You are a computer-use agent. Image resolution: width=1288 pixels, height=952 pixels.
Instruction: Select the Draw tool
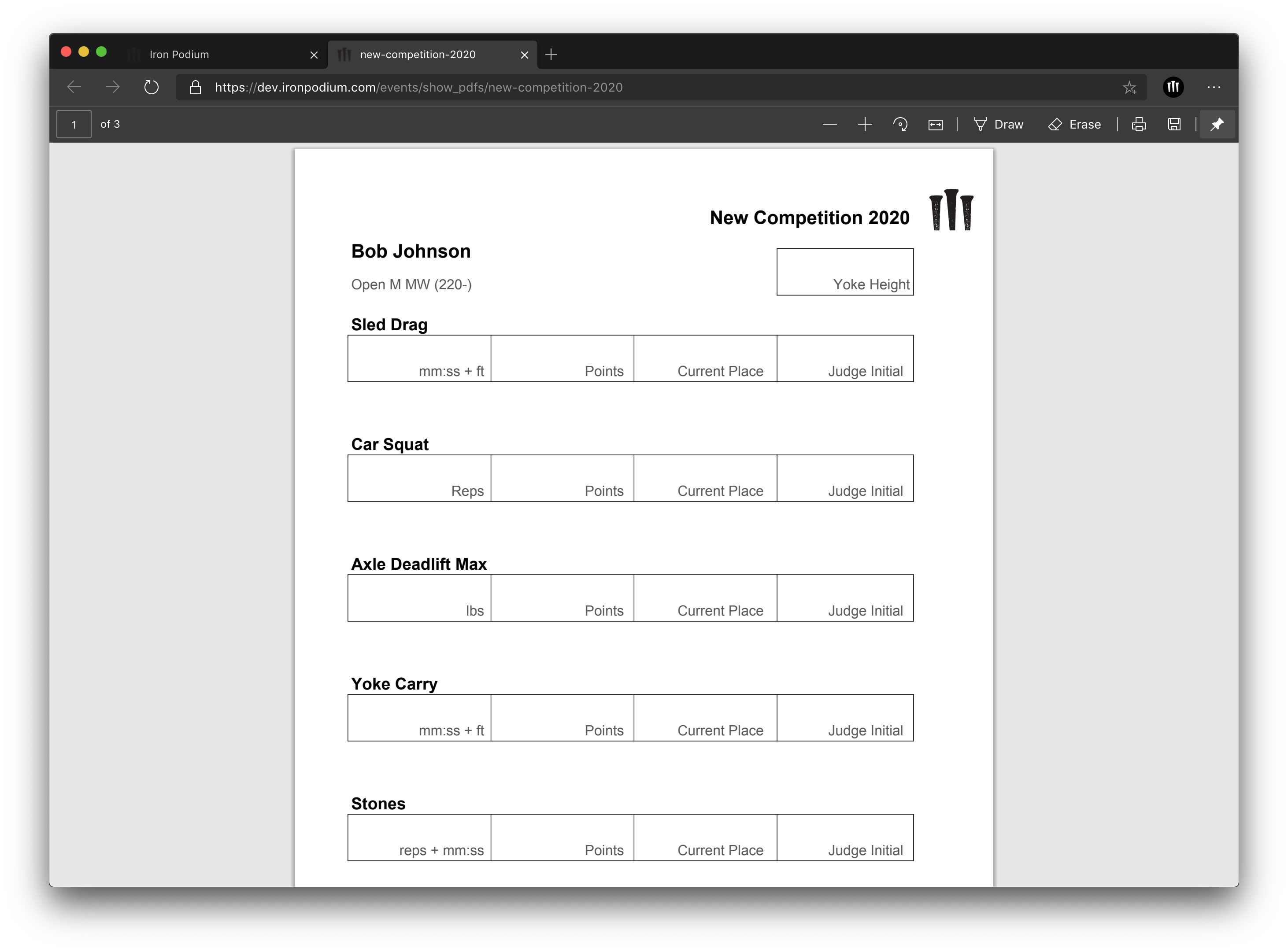pyautogui.click(x=998, y=125)
